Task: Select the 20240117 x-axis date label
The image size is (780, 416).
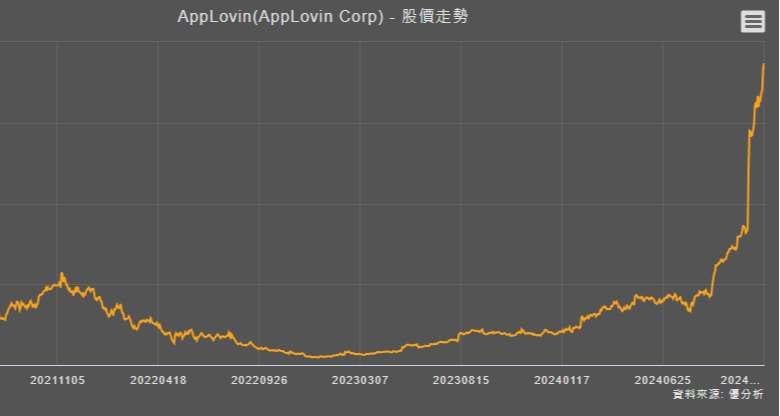Action: pyautogui.click(x=562, y=380)
